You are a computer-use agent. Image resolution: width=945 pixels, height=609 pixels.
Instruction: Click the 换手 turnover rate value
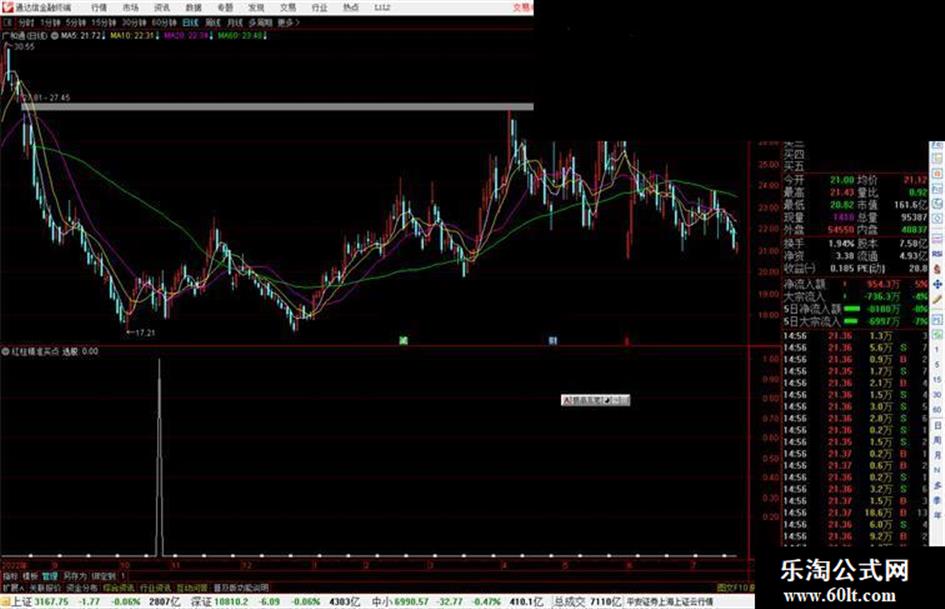[841, 243]
